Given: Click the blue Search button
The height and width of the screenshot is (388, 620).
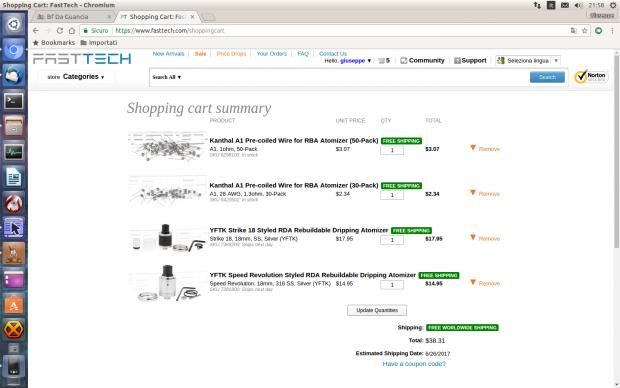Looking at the screenshot, I should click(547, 77).
